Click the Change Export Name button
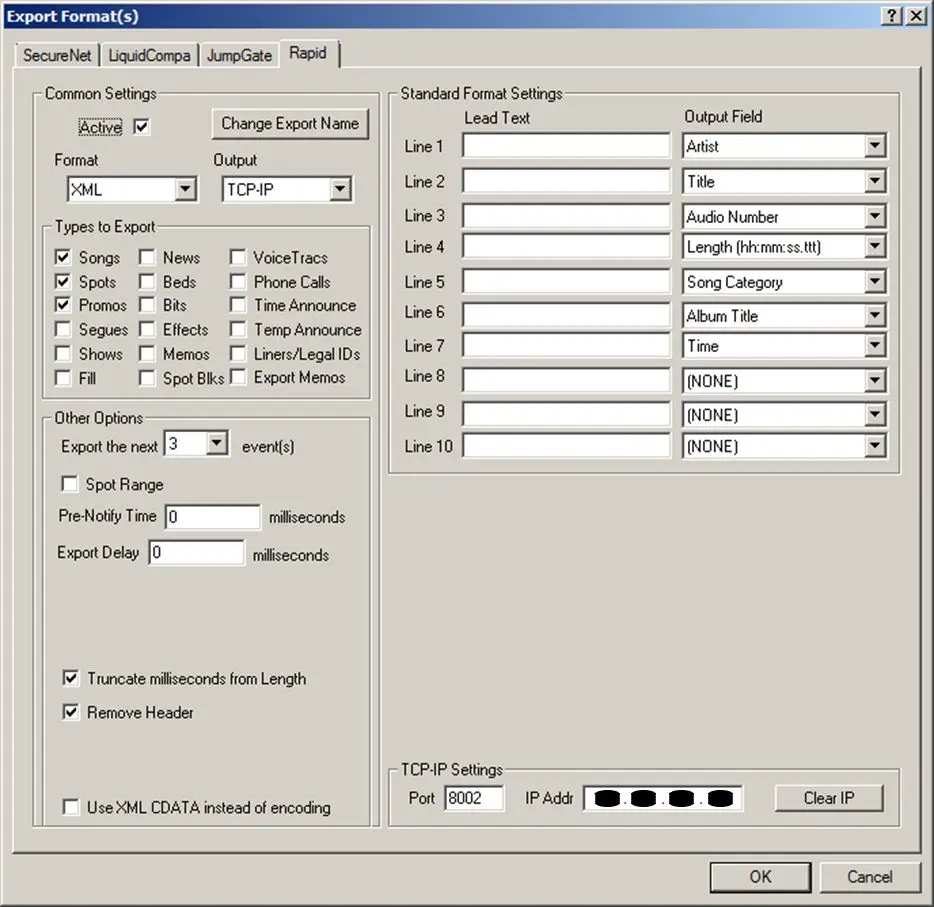The height and width of the screenshot is (907, 934). click(290, 123)
